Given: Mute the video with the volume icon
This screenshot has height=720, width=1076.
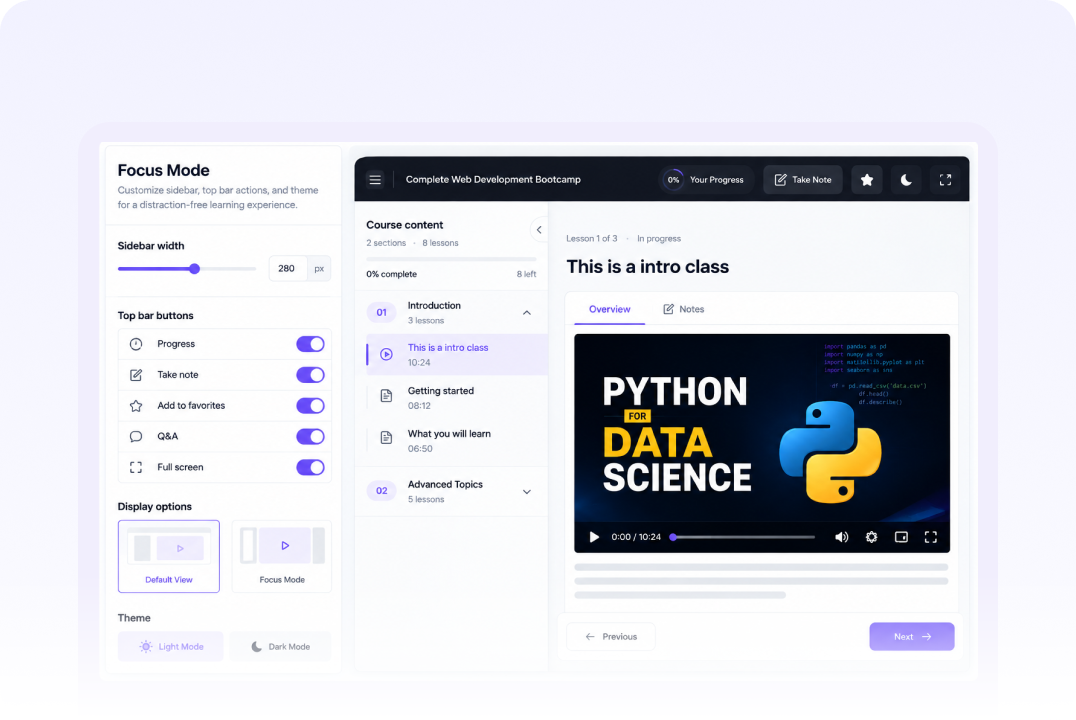Looking at the screenshot, I should (841, 537).
